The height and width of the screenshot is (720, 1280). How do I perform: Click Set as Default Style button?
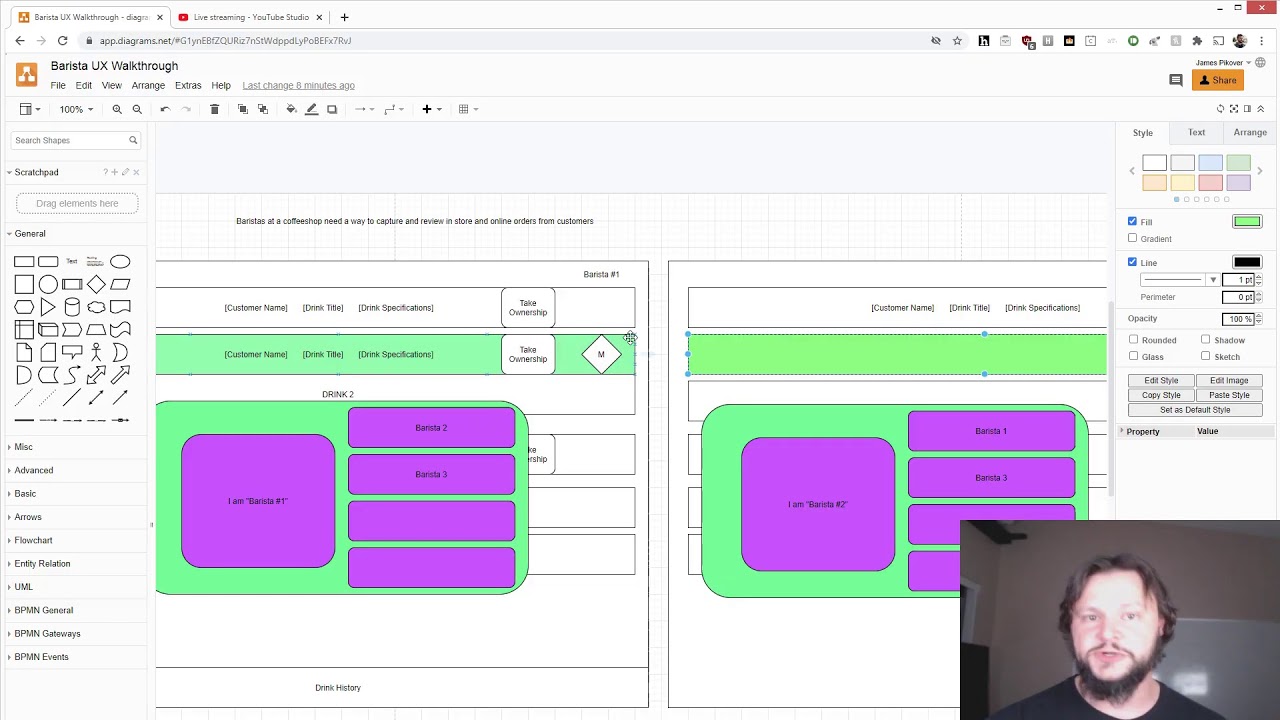click(x=1195, y=410)
